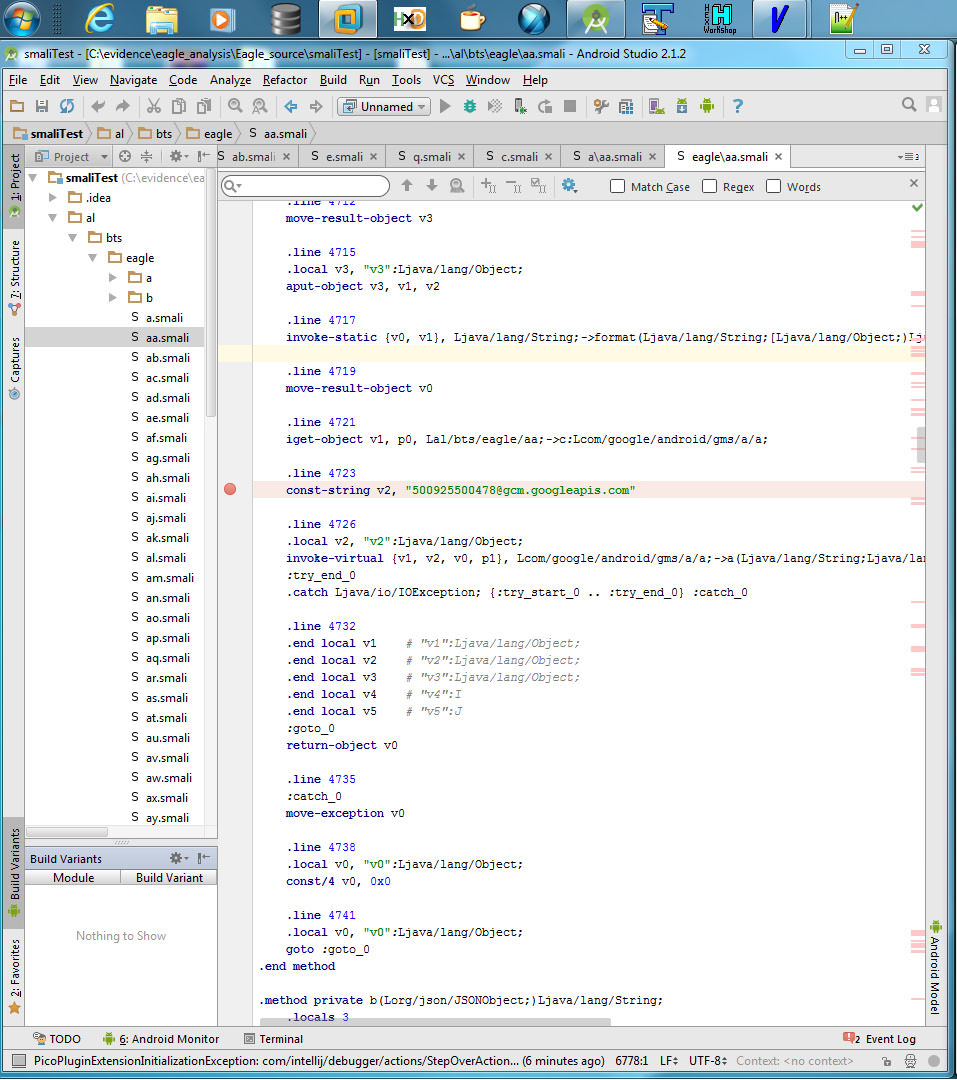The image size is (957, 1080).
Task: Expand the .idea folder in tree
Action: point(53,198)
